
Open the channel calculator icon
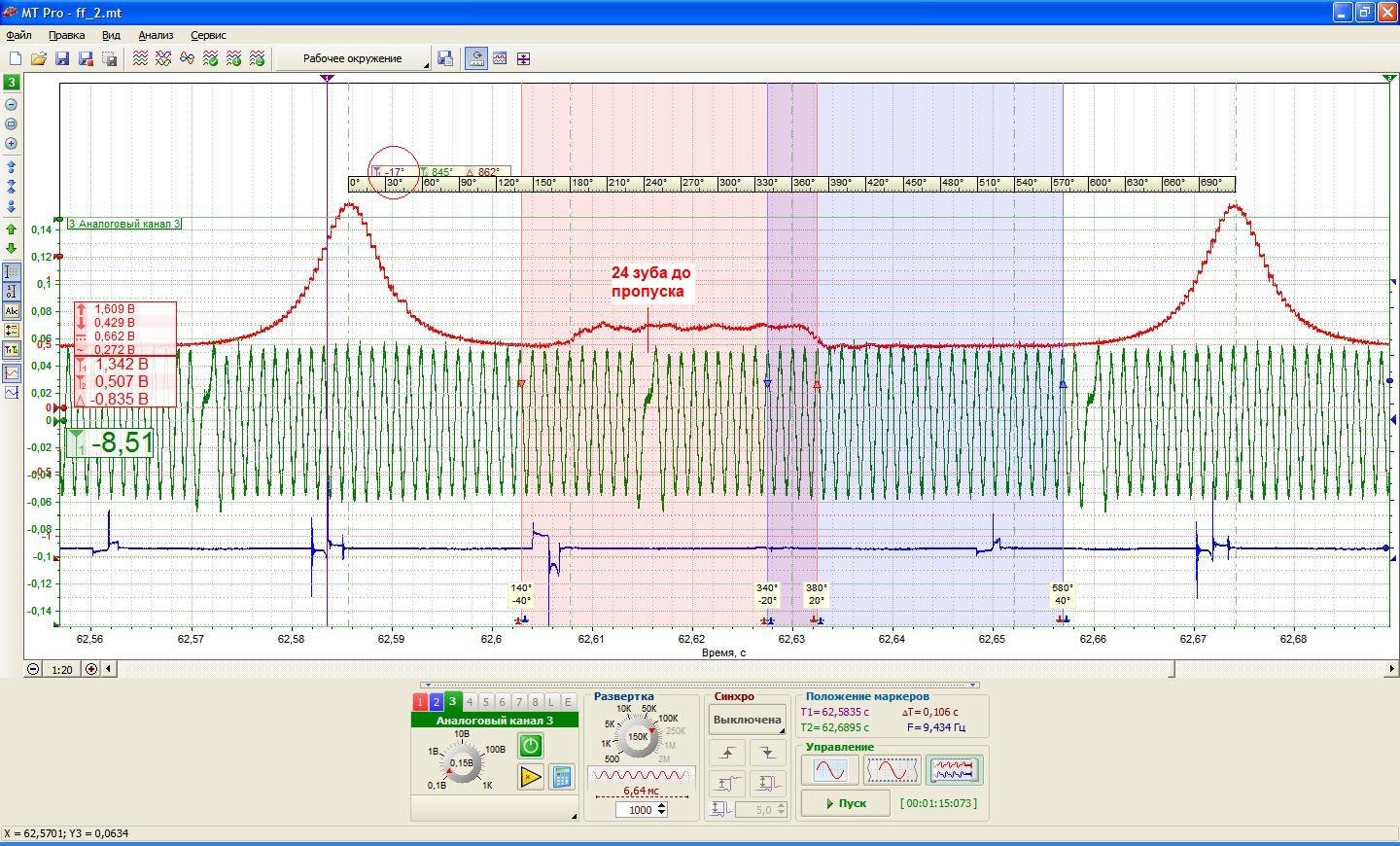coord(561,777)
